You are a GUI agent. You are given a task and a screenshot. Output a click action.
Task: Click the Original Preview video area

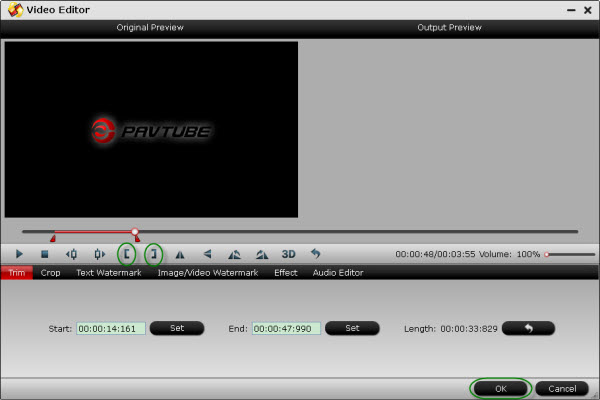point(151,129)
